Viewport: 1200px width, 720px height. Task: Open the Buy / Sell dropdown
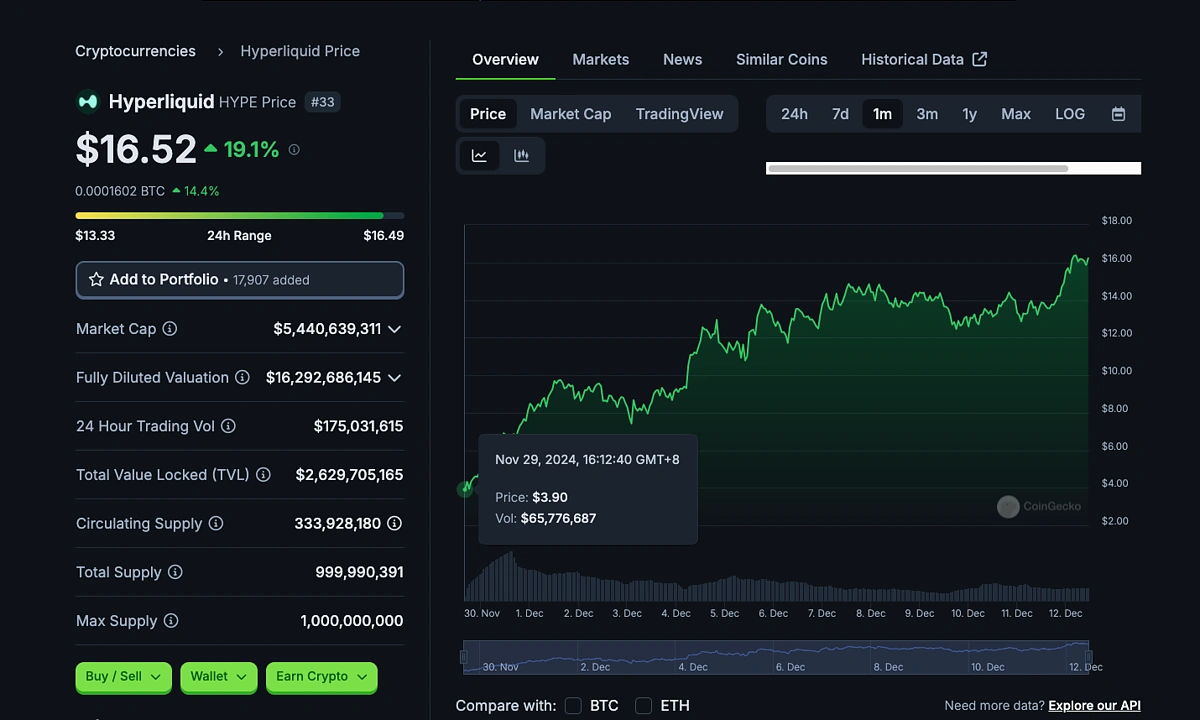(123, 677)
